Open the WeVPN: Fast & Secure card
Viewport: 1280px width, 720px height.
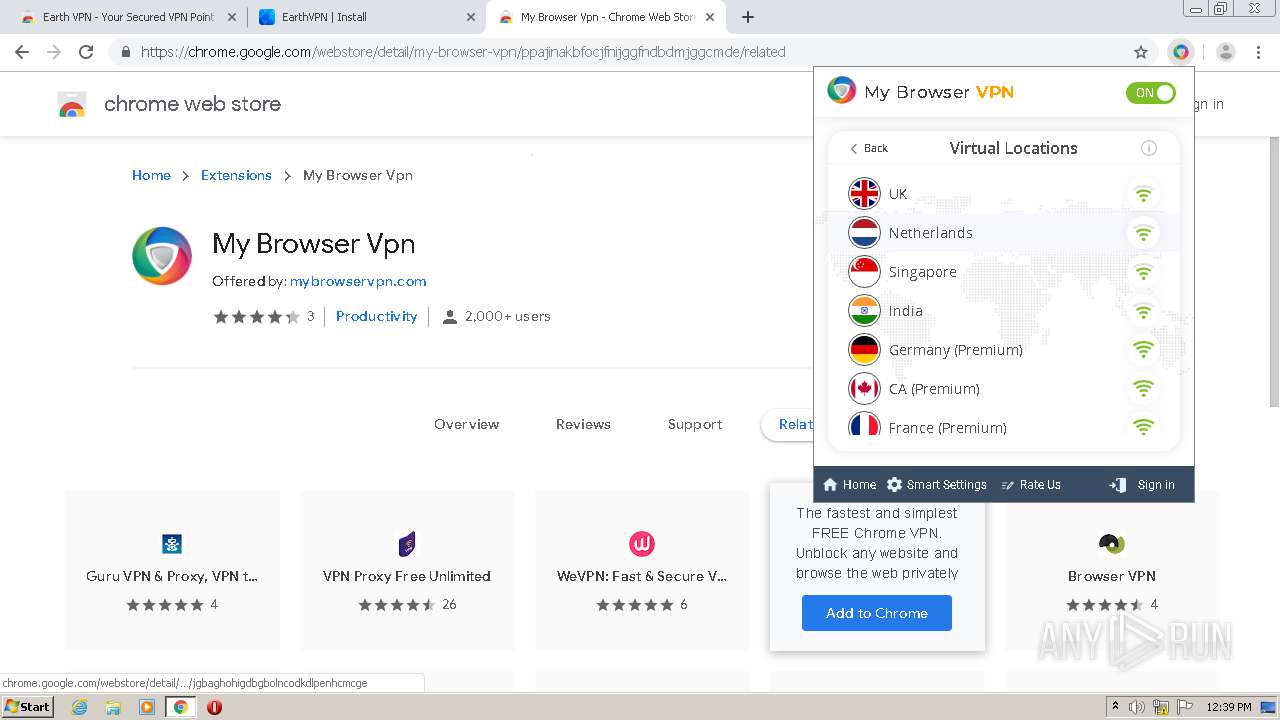coord(642,571)
